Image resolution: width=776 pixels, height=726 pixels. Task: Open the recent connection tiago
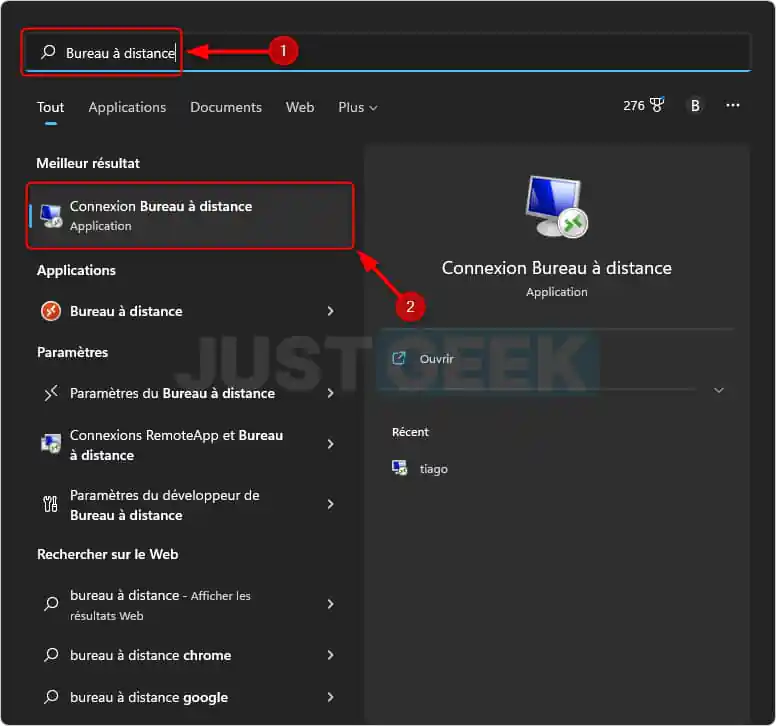coord(434,469)
